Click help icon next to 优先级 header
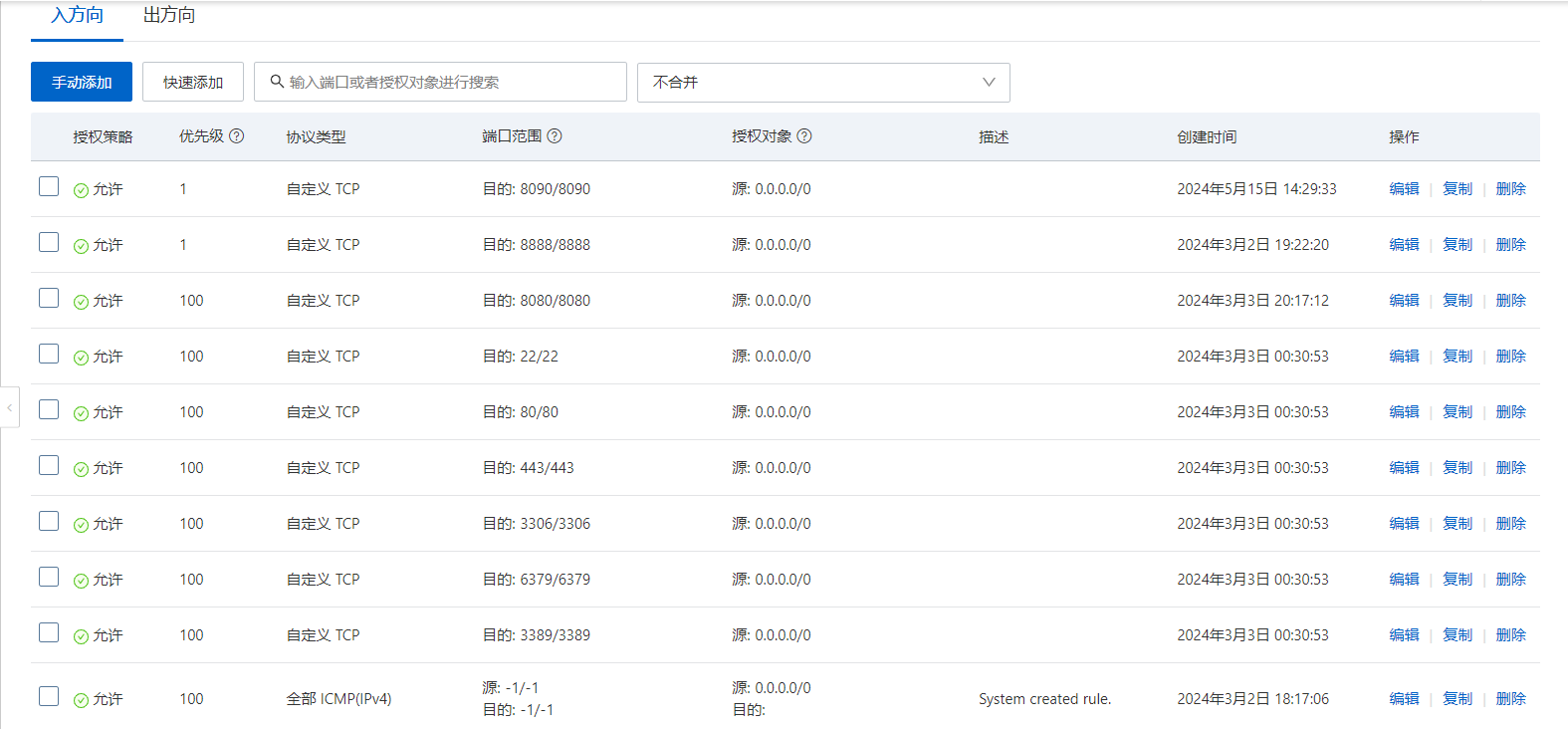This screenshot has height=729, width=1568. pyautogui.click(x=237, y=136)
